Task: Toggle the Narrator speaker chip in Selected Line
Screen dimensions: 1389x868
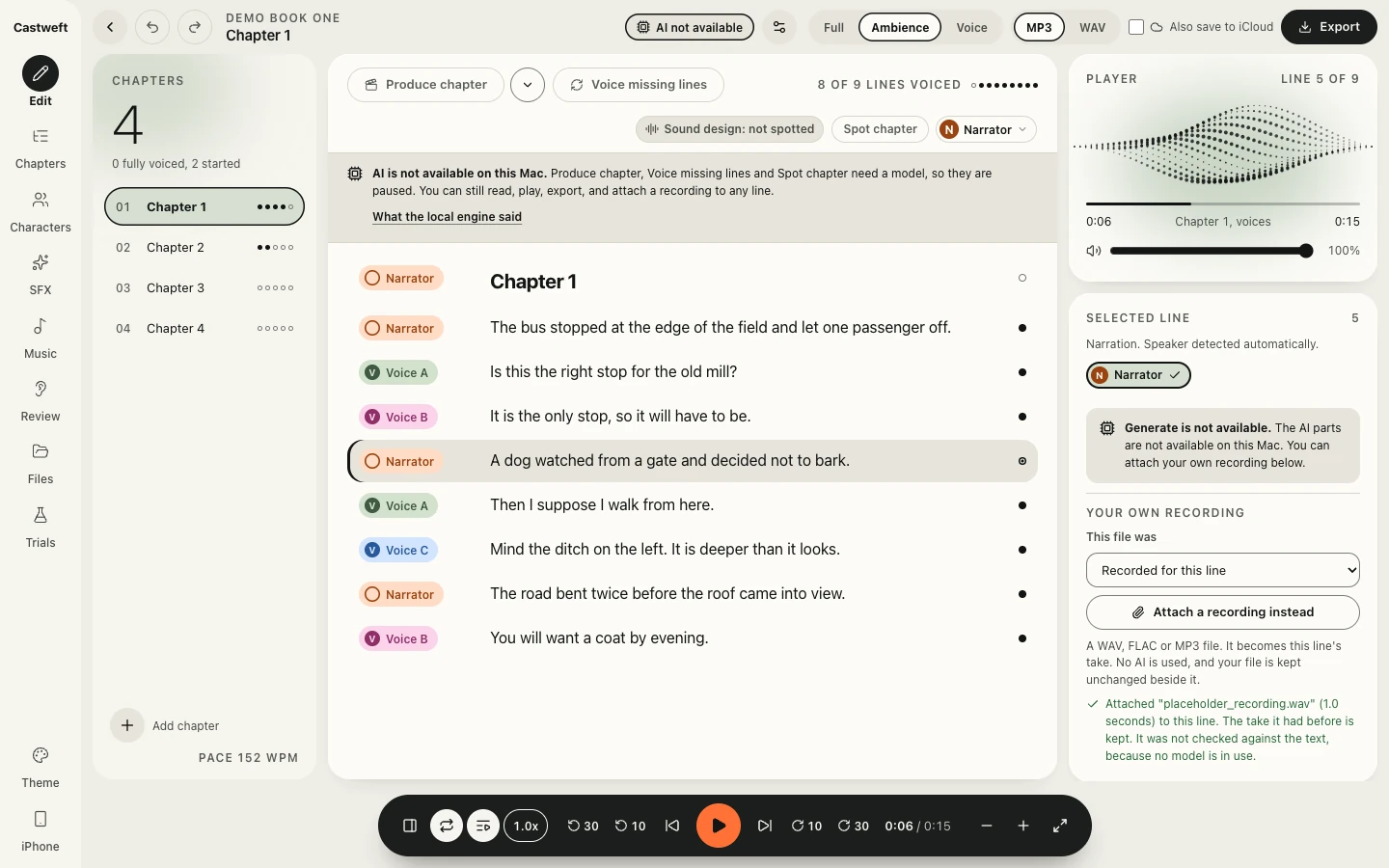Action: coord(1138,375)
